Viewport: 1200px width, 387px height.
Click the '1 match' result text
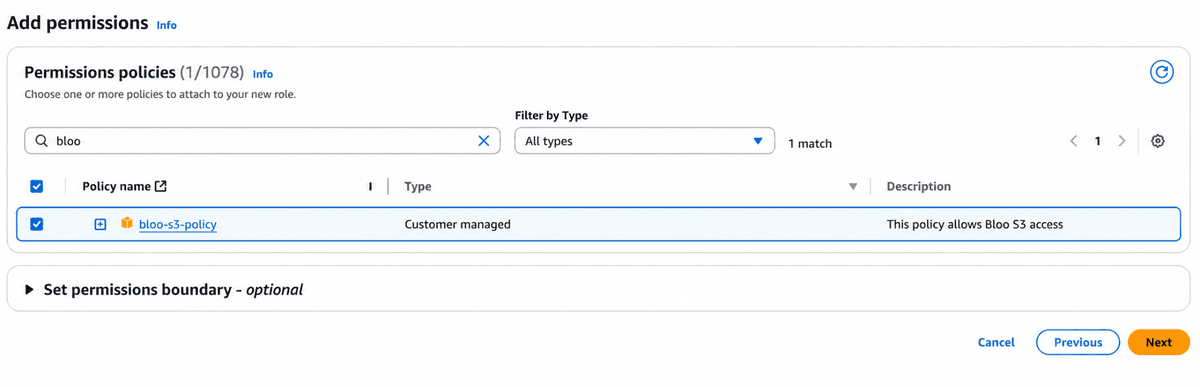point(810,143)
